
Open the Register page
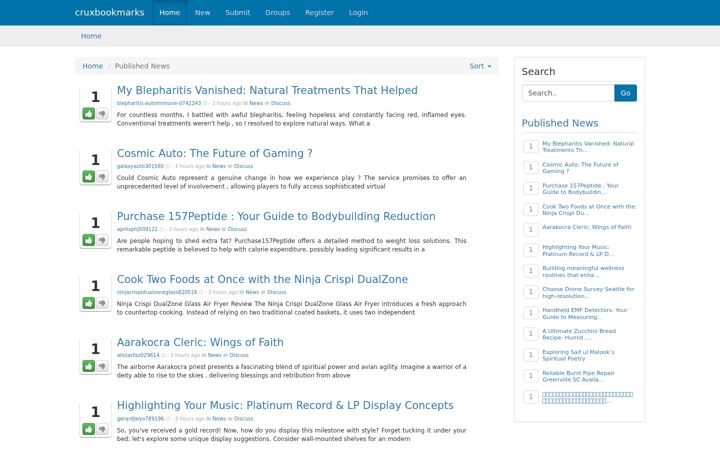(x=319, y=12)
